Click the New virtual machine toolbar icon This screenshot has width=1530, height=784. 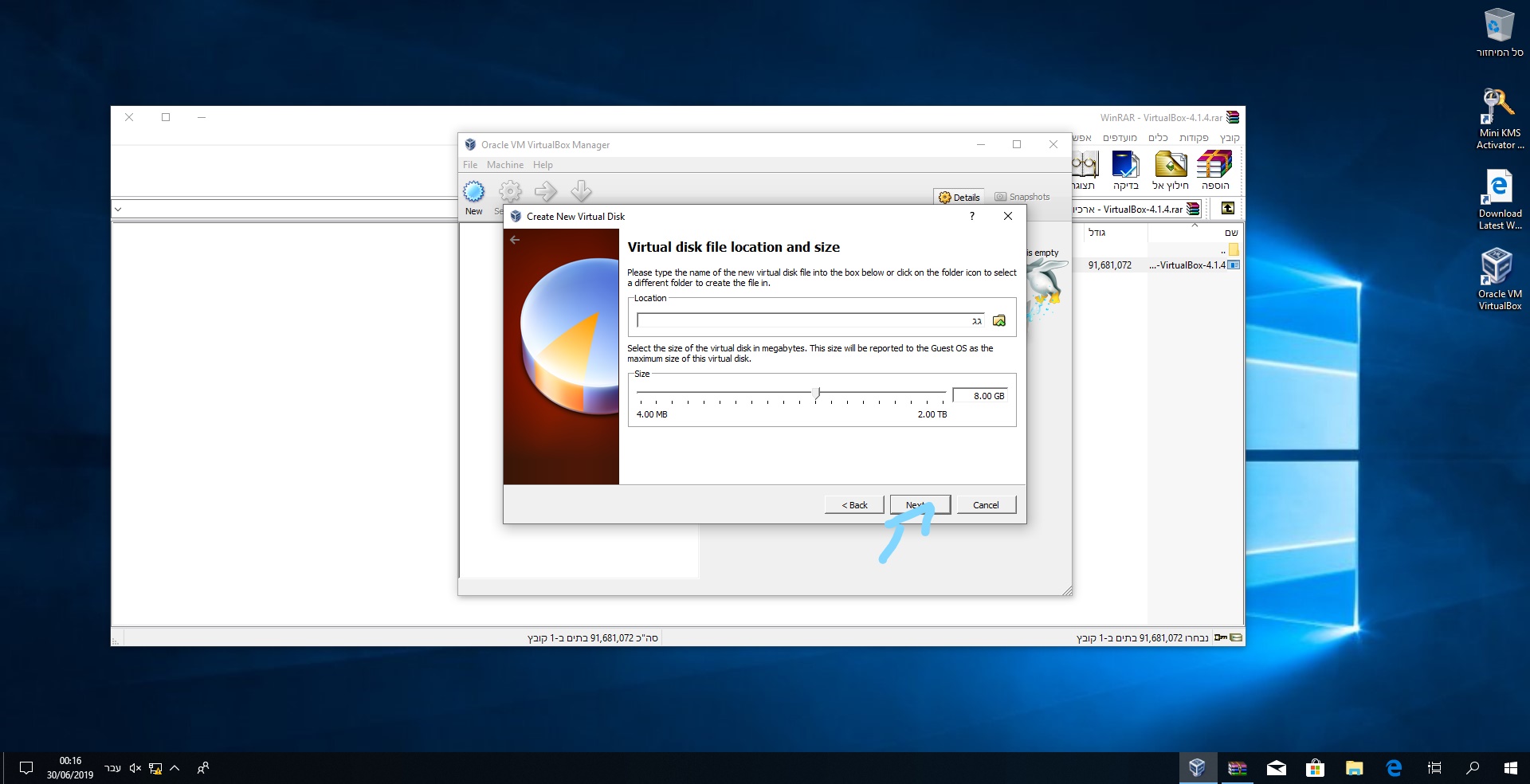click(x=474, y=197)
